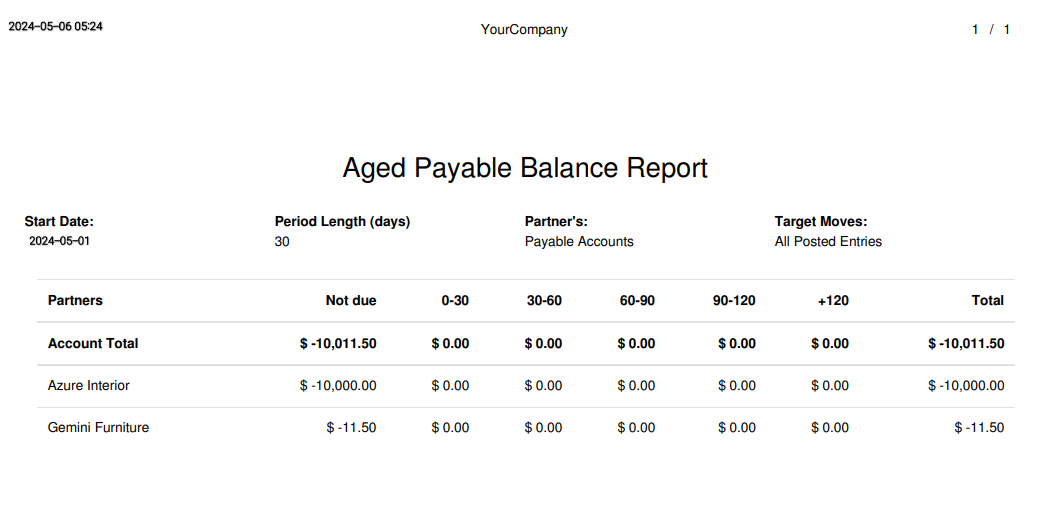This screenshot has width=1050, height=506.
Task: Click the All Posted Entries text
Action: 828,242
